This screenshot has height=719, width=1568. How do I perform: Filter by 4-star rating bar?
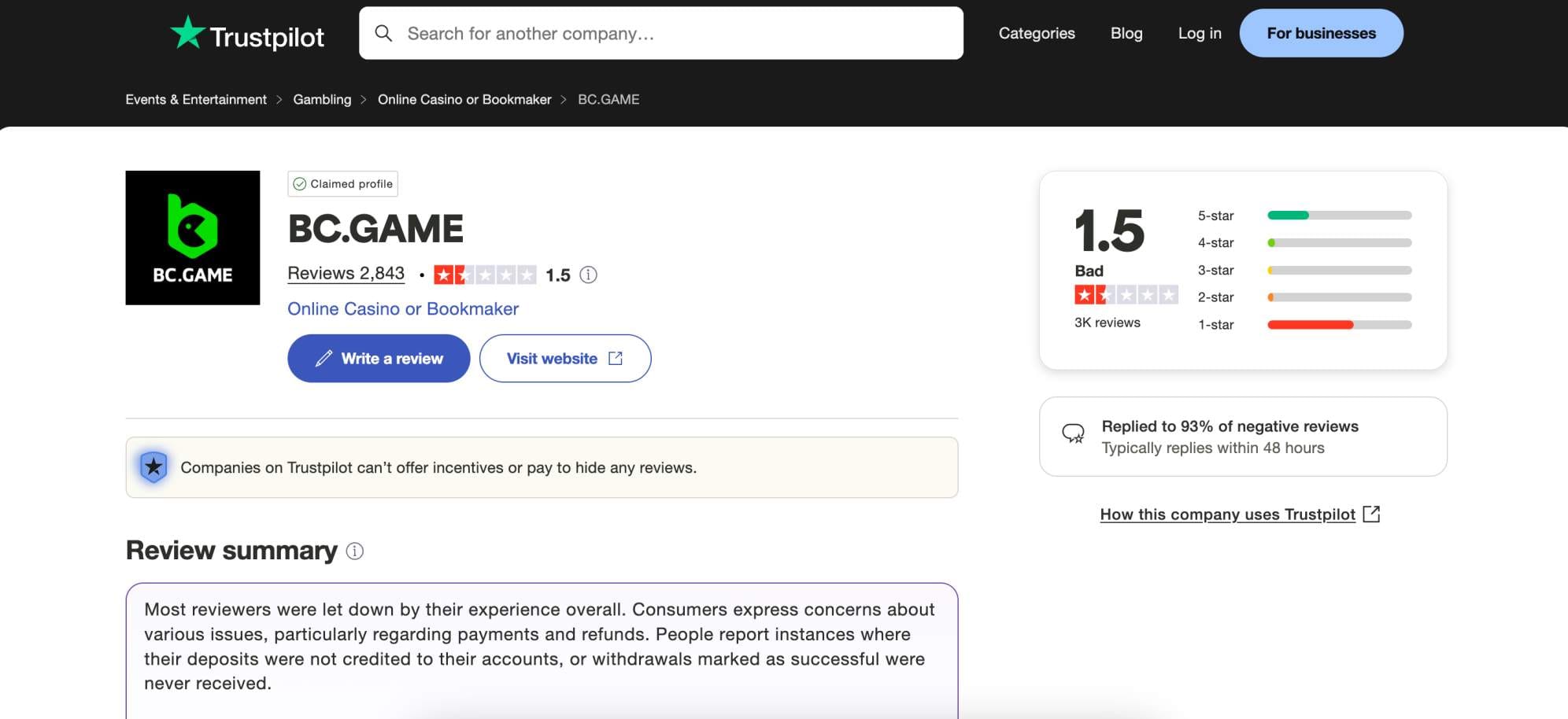(1339, 243)
